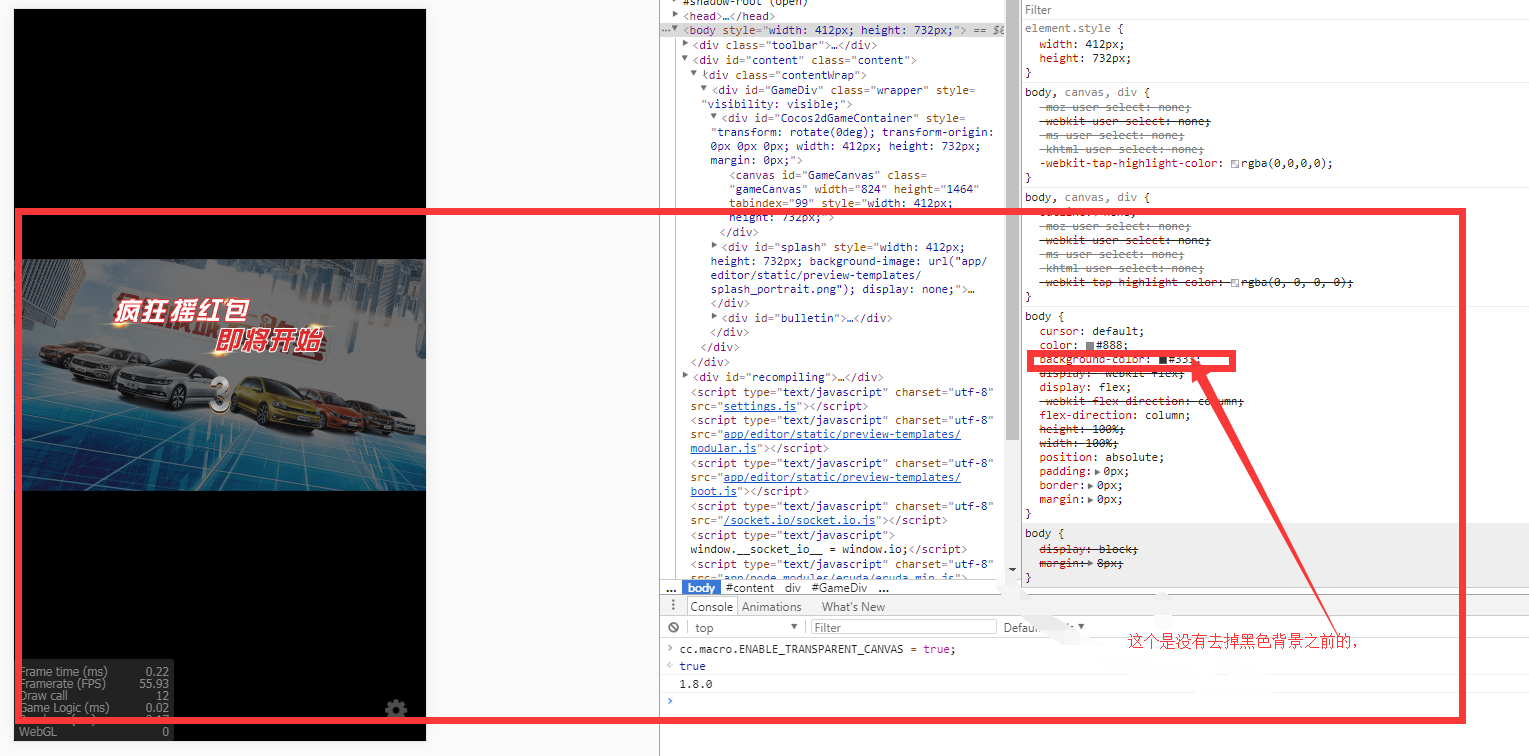The height and width of the screenshot is (756, 1529).
Task: Open color picker for color #888
Action: click(x=1091, y=345)
